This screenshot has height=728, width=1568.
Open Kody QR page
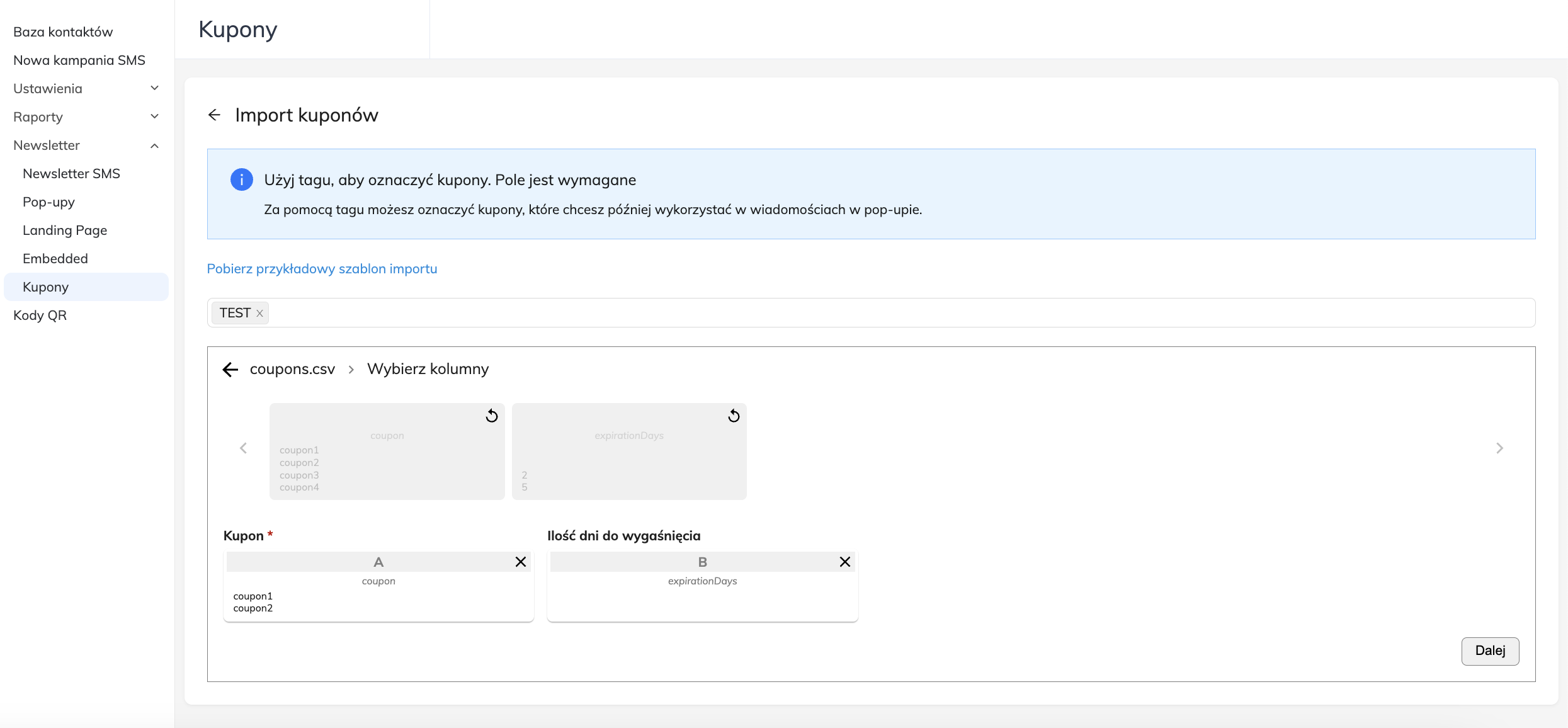tap(40, 315)
